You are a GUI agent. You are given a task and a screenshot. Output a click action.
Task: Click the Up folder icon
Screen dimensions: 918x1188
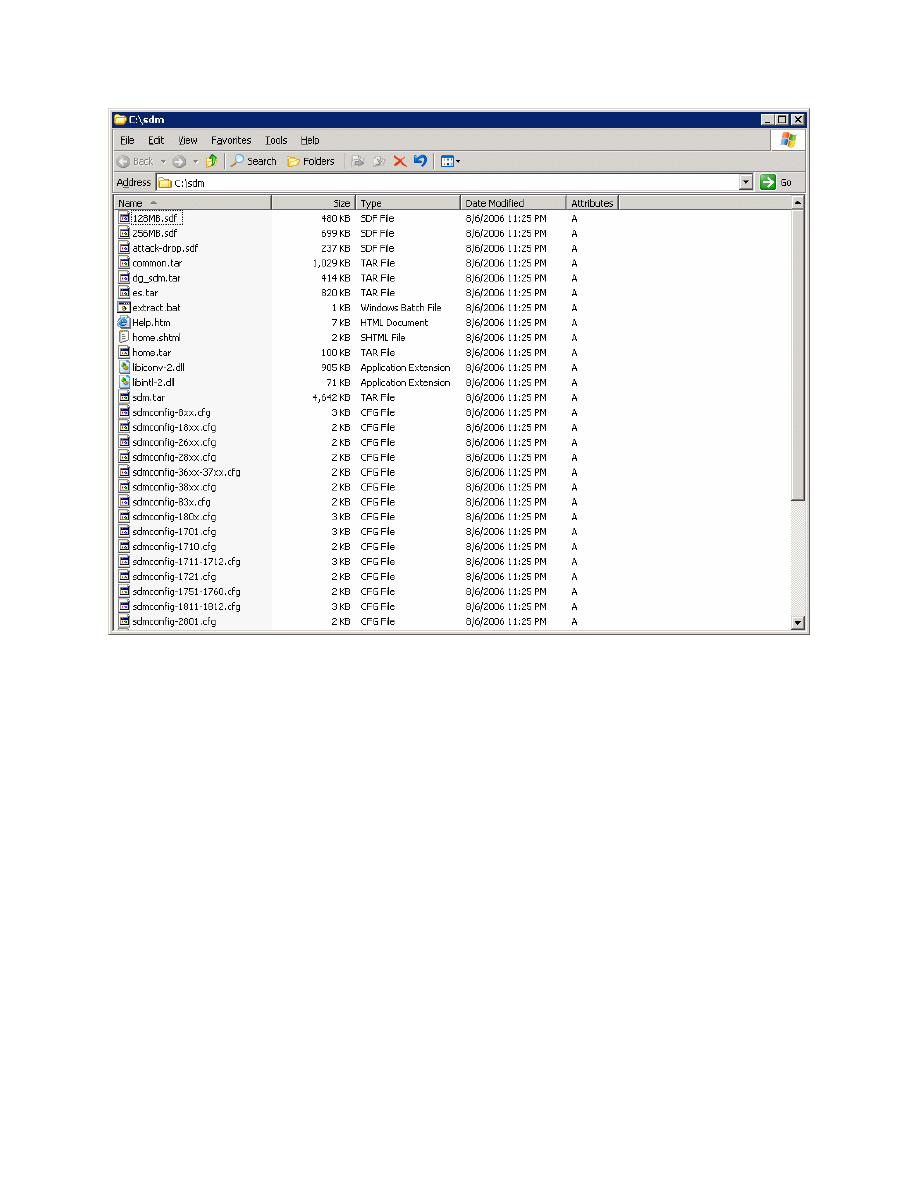click(211, 161)
